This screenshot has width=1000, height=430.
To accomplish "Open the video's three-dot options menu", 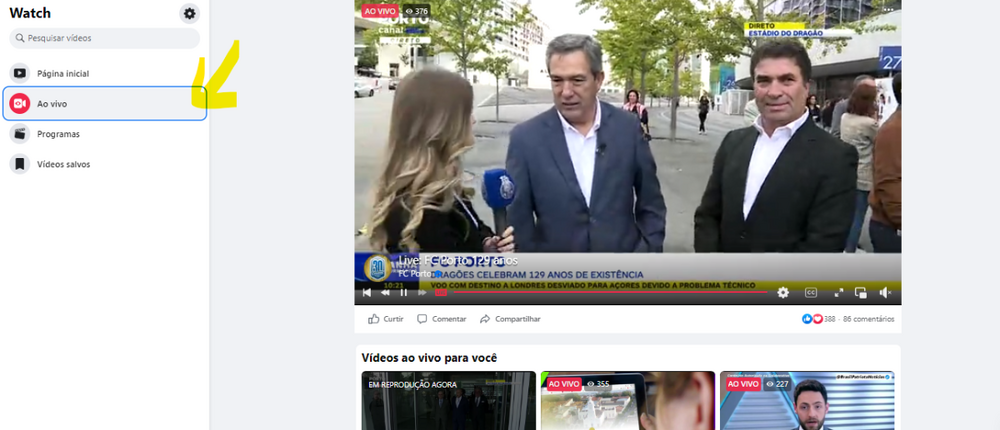I will pyautogui.click(x=888, y=10).
